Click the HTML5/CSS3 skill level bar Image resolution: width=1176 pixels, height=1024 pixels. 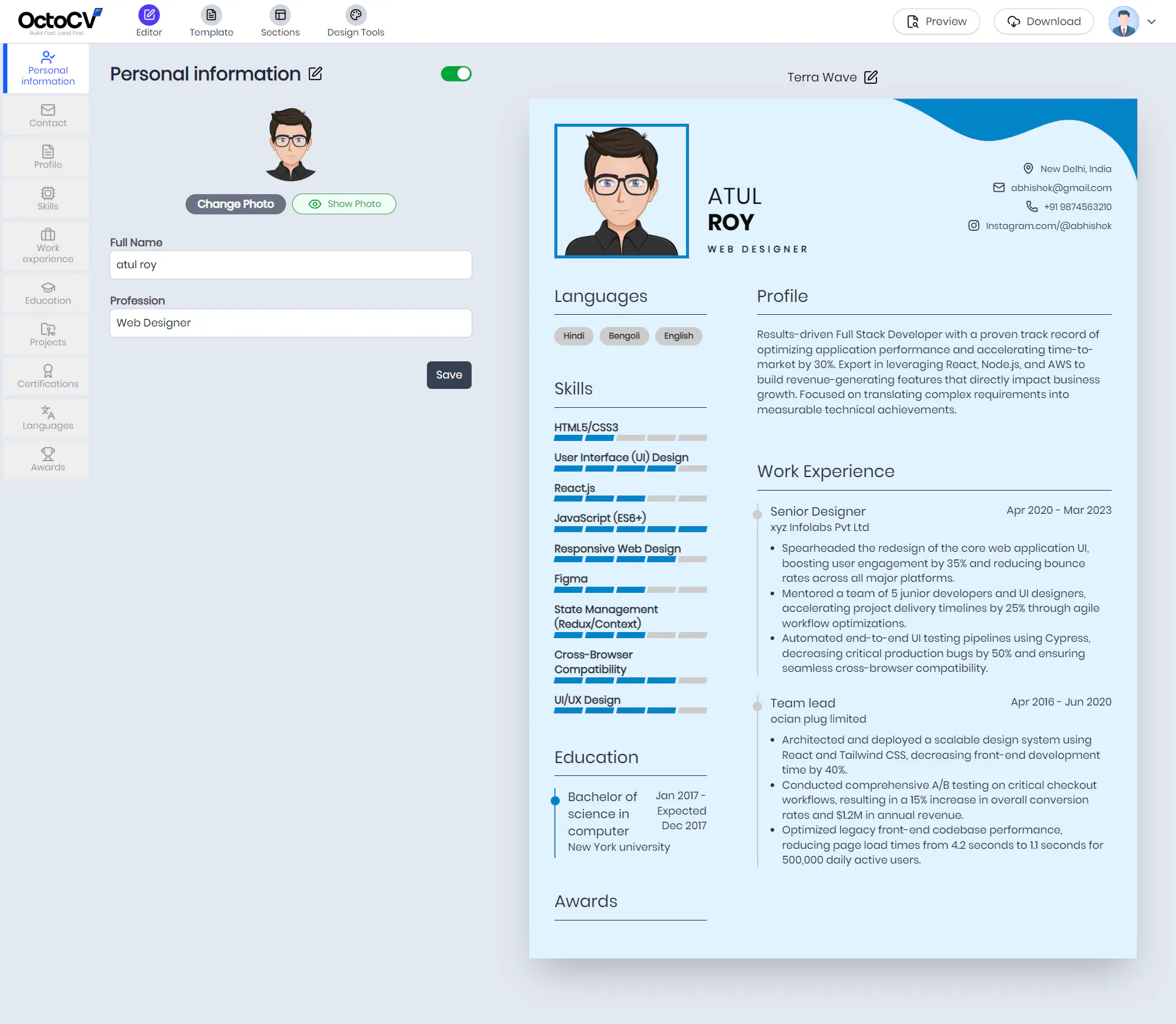click(631, 438)
